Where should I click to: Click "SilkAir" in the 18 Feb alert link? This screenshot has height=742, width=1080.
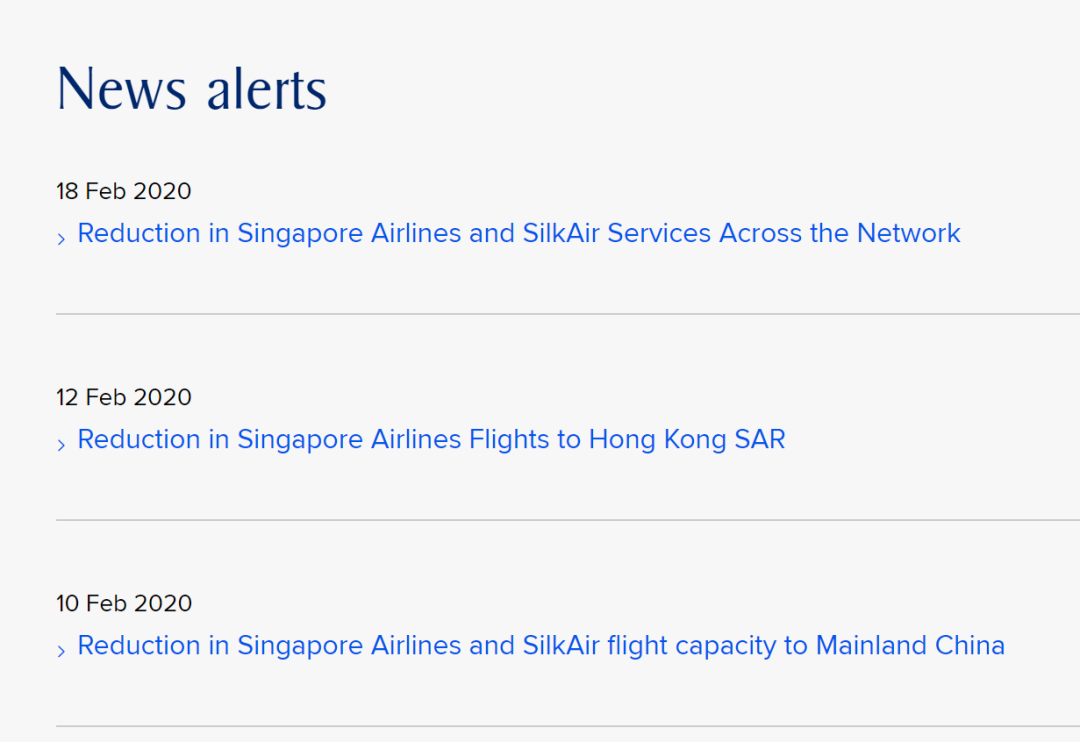pyautogui.click(x=561, y=233)
